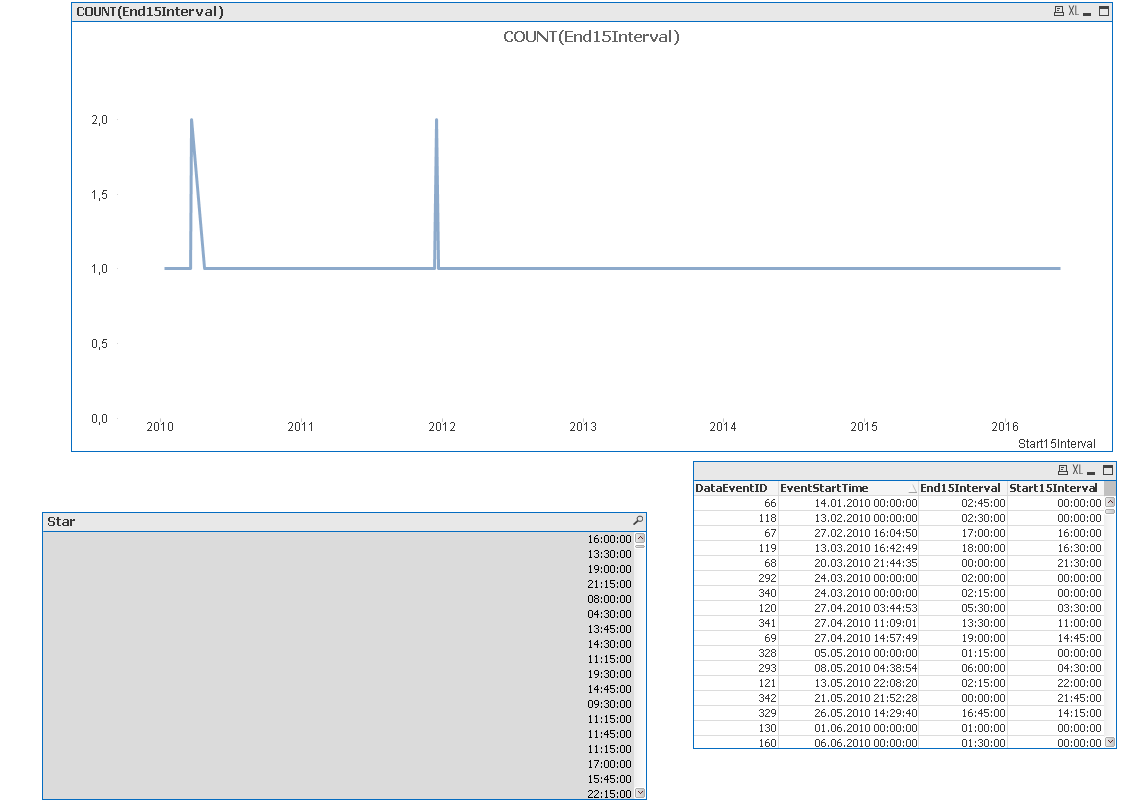Select 21:15:00 in the Star list

tap(338, 585)
